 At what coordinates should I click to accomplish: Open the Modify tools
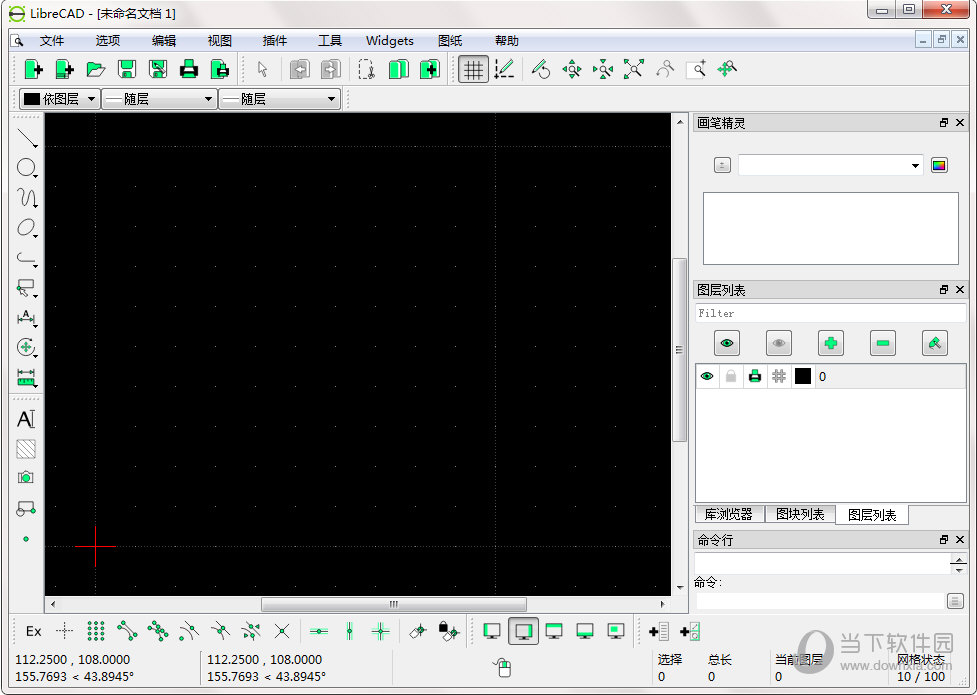[x=26, y=347]
